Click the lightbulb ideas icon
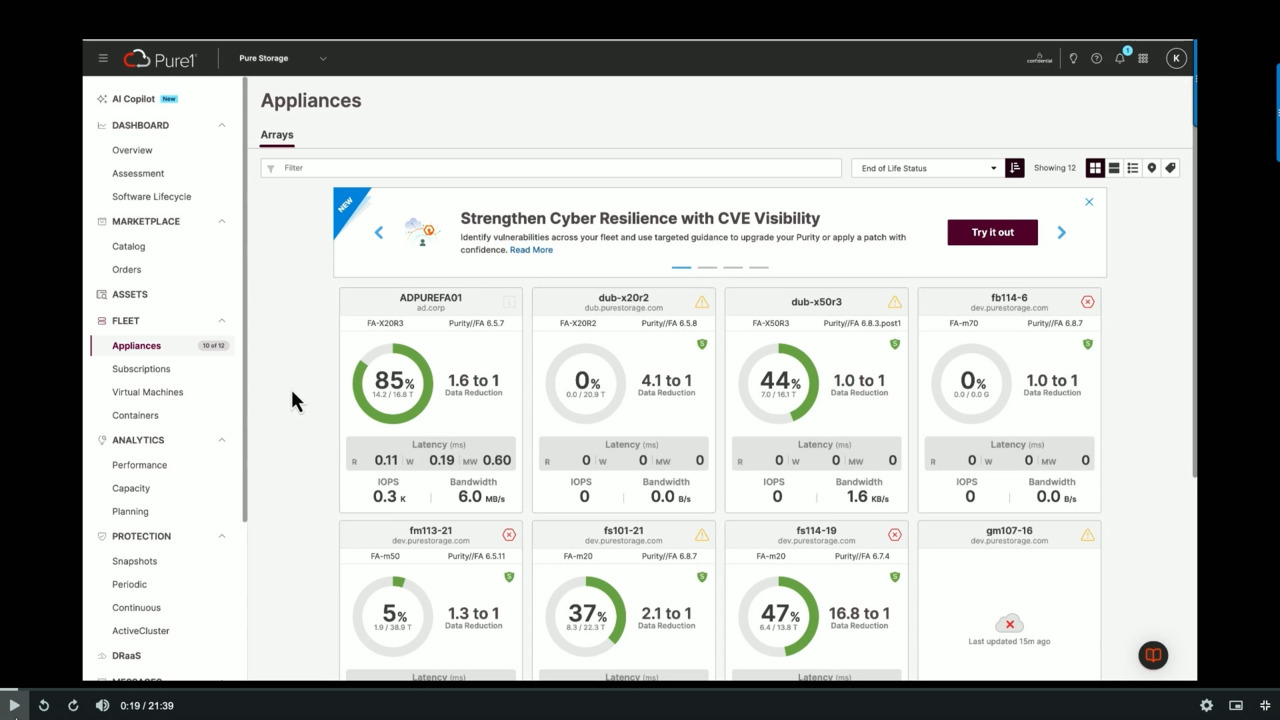The height and width of the screenshot is (720, 1280). pyautogui.click(x=1073, y=58)
